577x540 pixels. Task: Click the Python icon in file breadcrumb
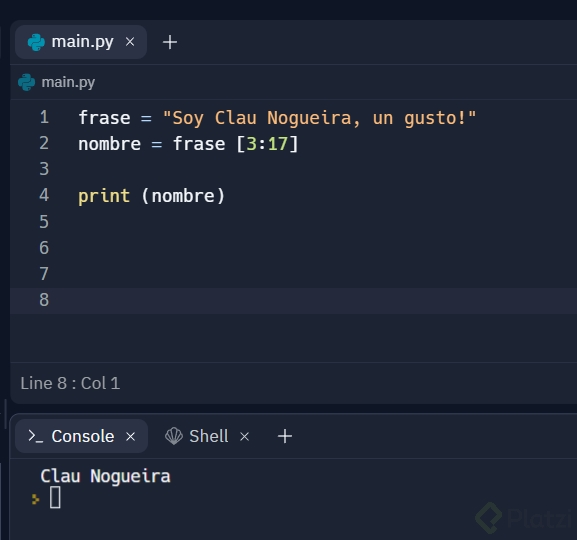26,82
